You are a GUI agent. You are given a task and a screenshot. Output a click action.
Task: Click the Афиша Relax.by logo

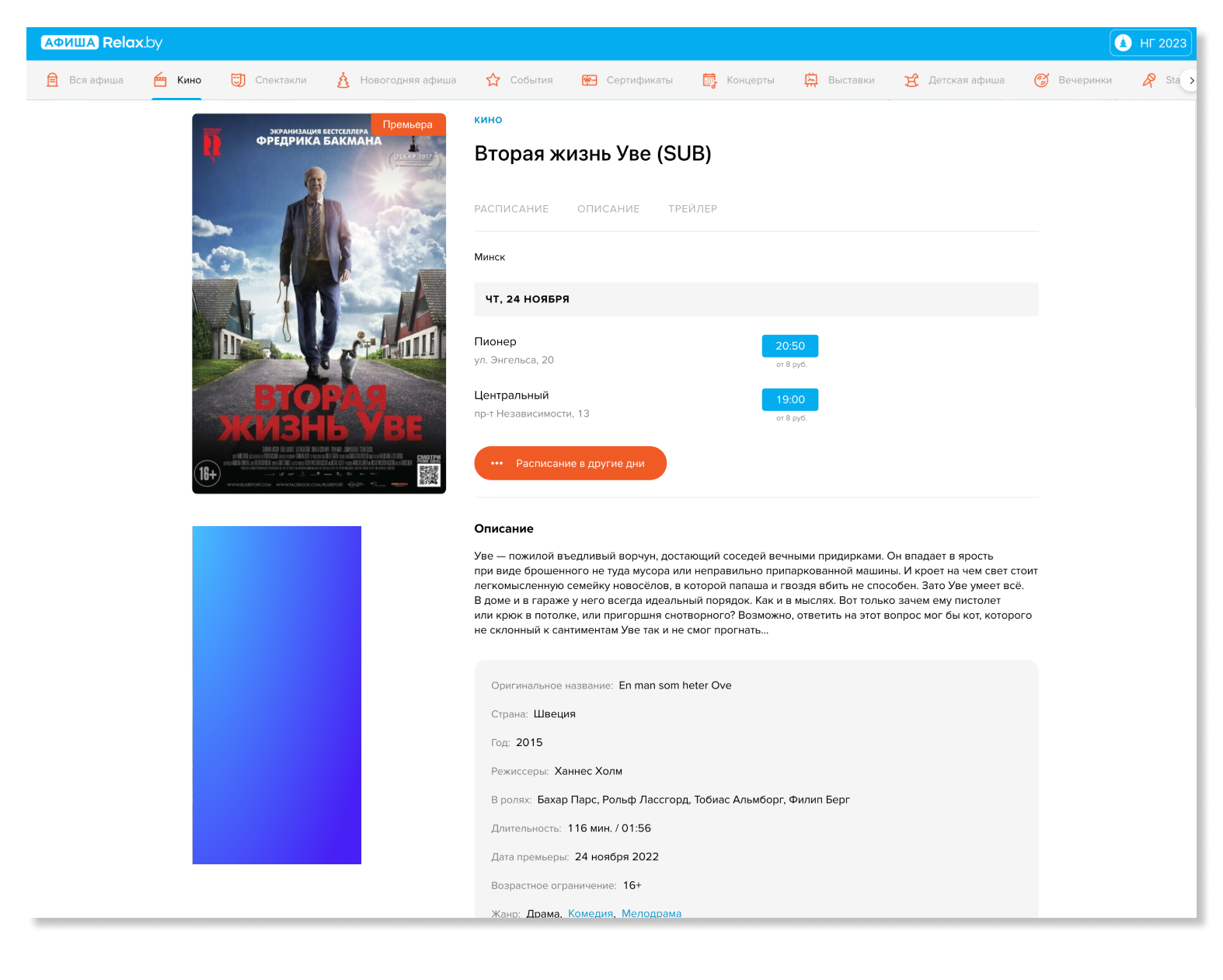[x=102, y=43]
